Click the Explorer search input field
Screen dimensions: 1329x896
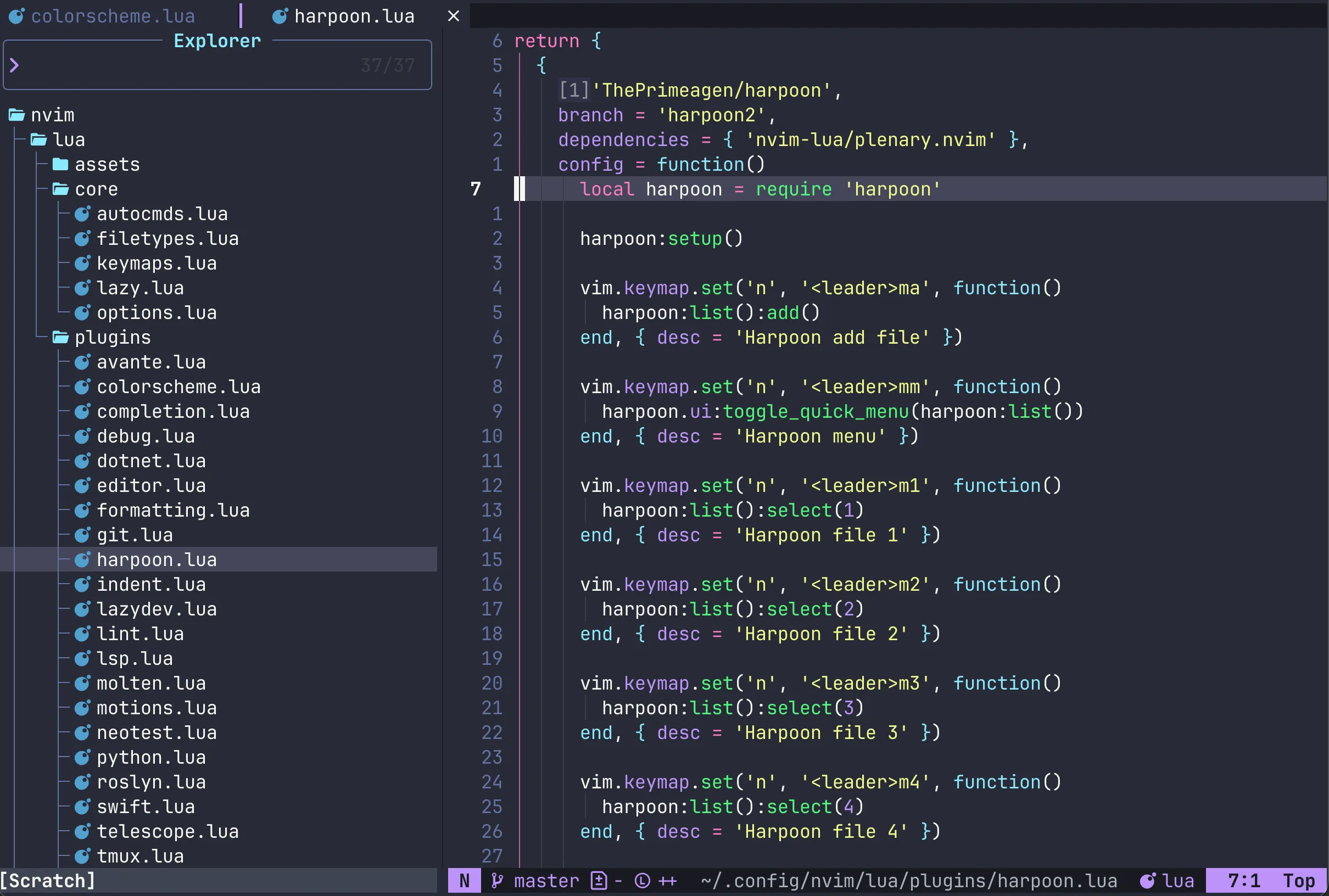[217, 65]
